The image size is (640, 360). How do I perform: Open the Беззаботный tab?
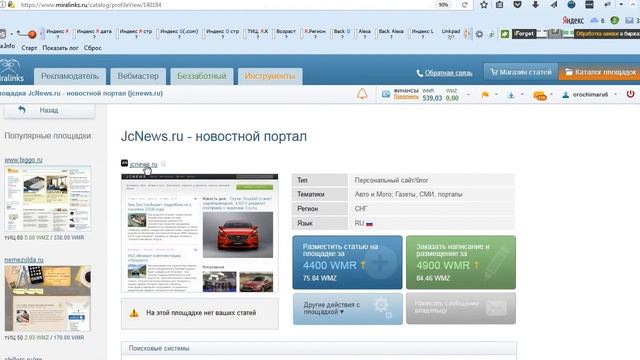(x=202, y=76)
